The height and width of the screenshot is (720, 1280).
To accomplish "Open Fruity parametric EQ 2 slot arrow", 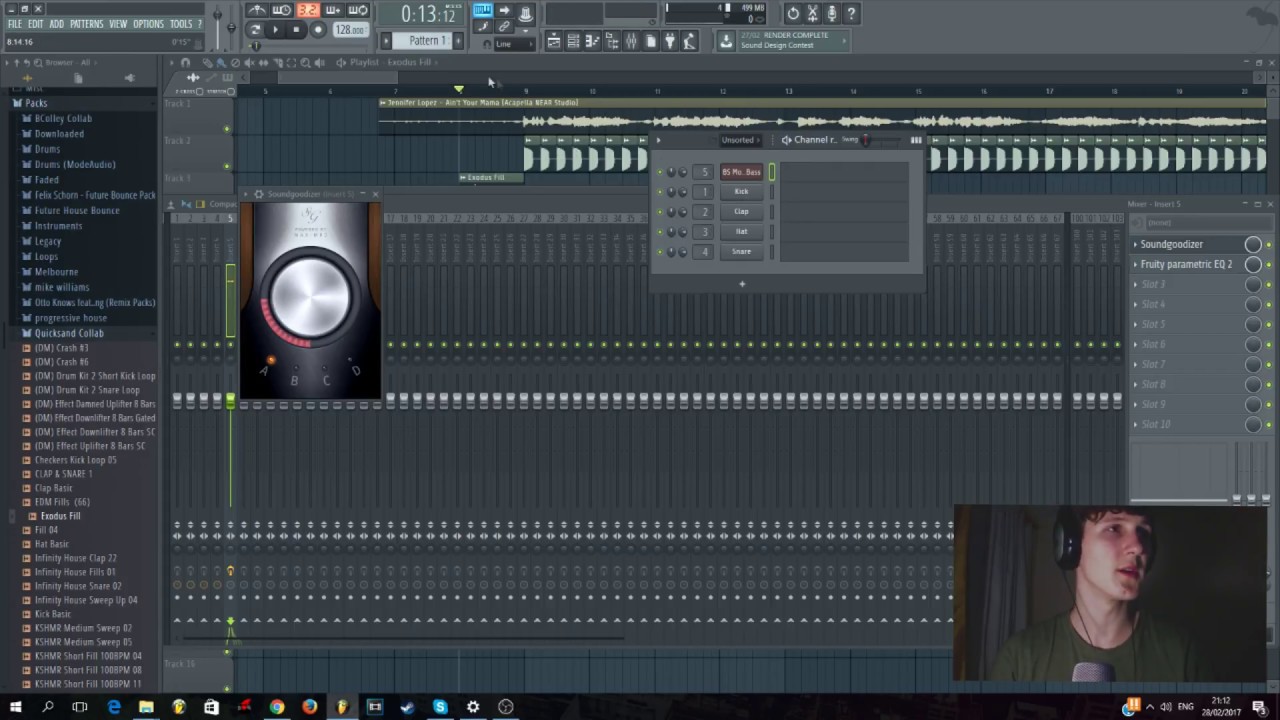I will (x=1135, y=264).
